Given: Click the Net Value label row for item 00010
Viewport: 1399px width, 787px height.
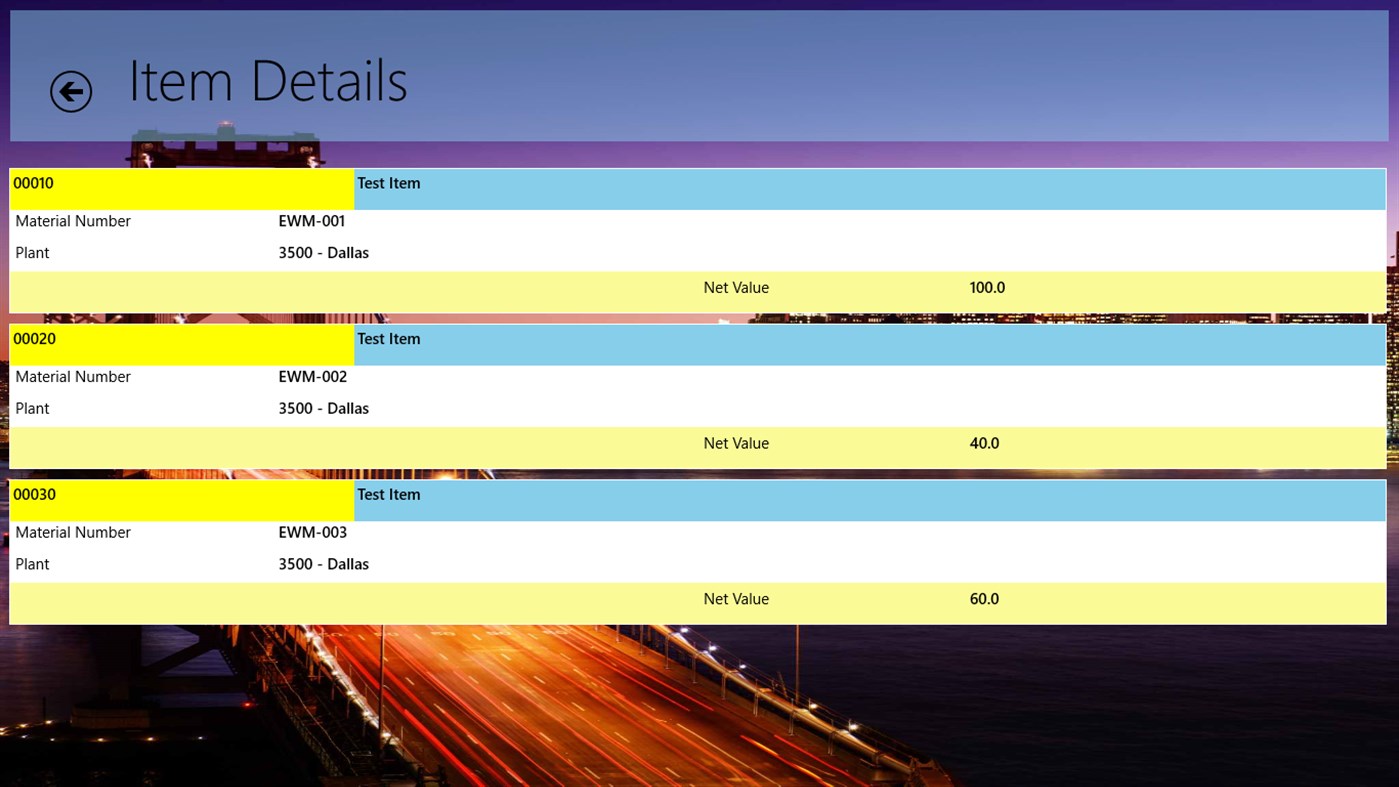Looking at the screenshot, I should [736, 288].
